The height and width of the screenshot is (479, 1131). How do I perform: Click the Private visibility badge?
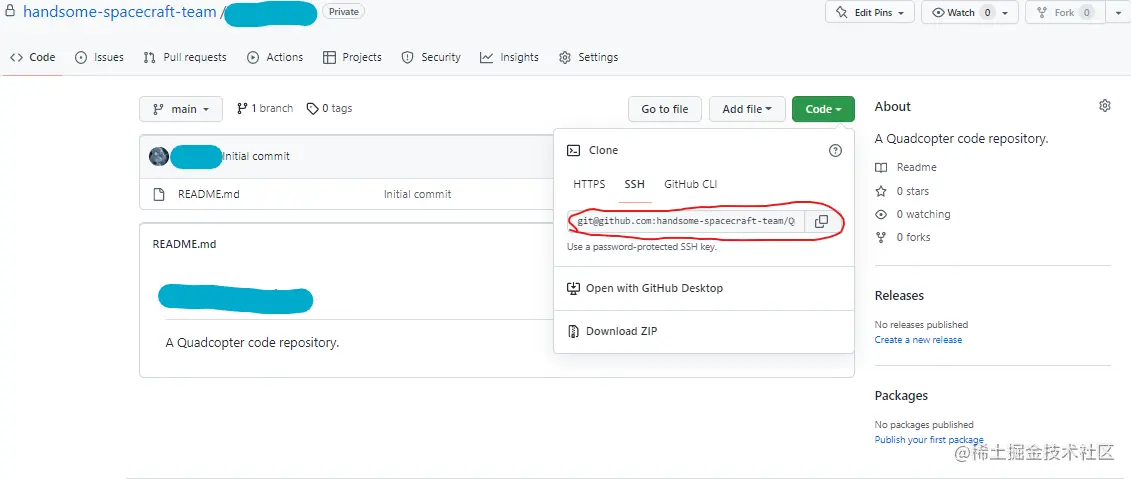point(343,12)
